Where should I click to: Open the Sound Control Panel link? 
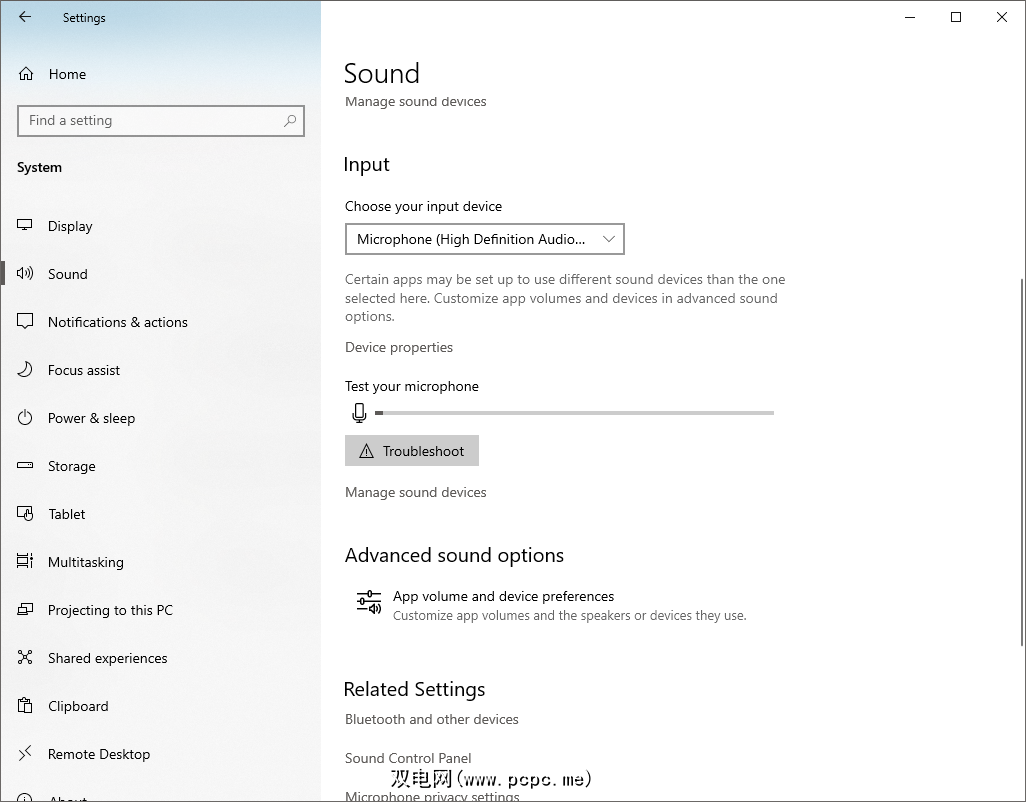[x=408, y=758]
